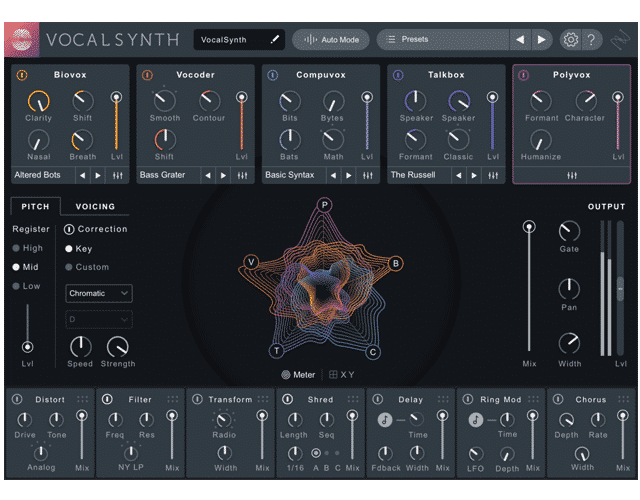Image resolution: width=640 pixels, height=500 pixels.
Task: Click the pitch Register Lvl slider handle
Action: [x=27, y=347]
